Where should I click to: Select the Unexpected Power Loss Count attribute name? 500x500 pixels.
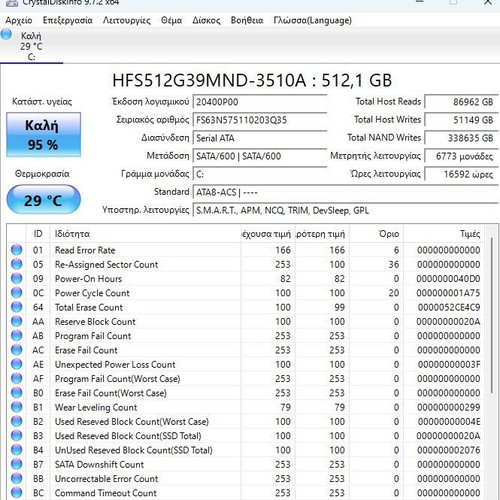pyautogui.click(x=115, y=364)
